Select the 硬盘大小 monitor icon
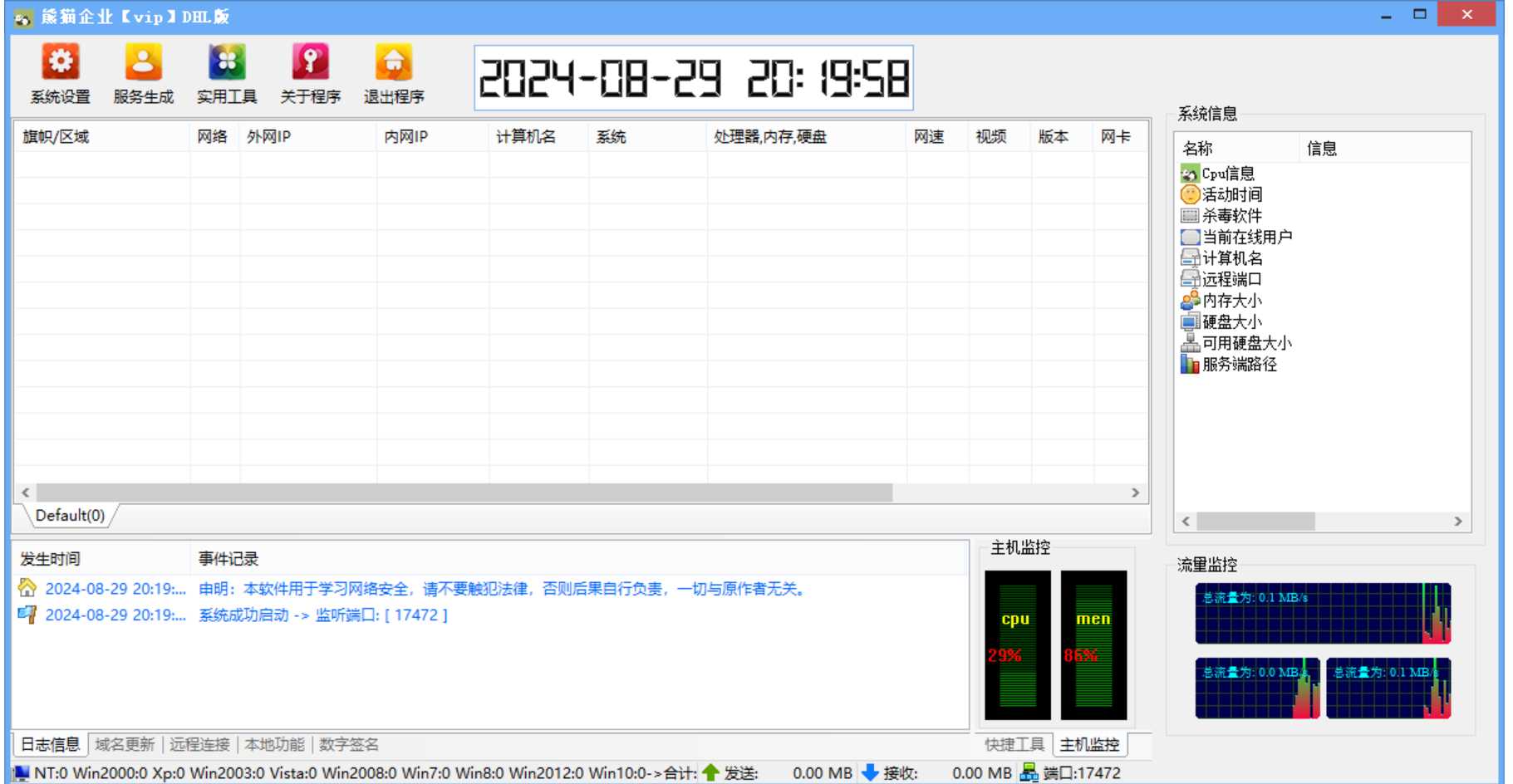 point(1190,322)
